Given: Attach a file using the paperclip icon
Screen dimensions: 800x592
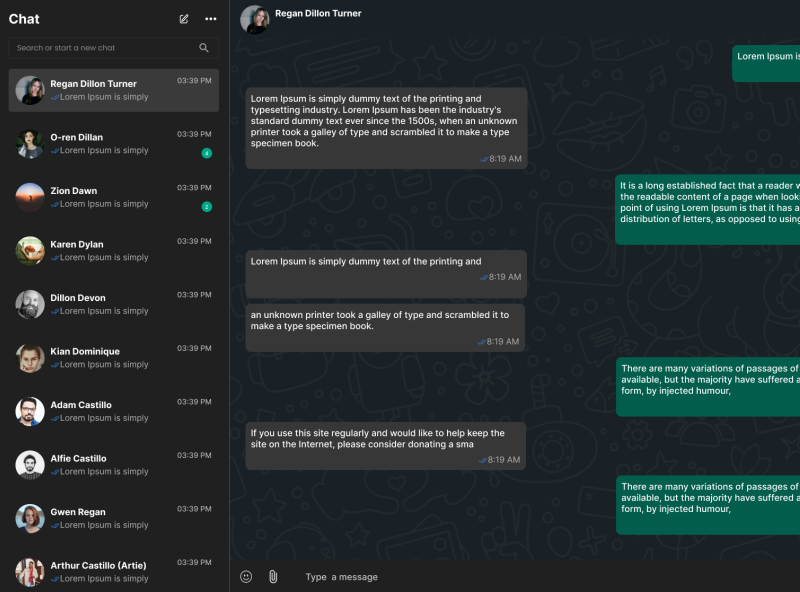Looking at the screenshot, I should [x=271, y=576].
